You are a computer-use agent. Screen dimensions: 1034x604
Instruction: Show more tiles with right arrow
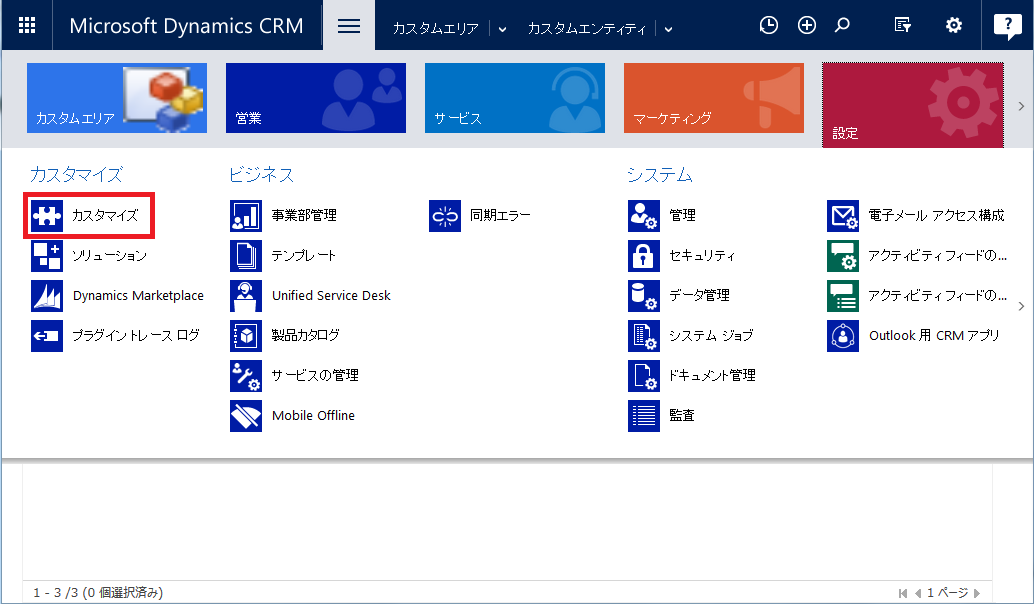1021,106
